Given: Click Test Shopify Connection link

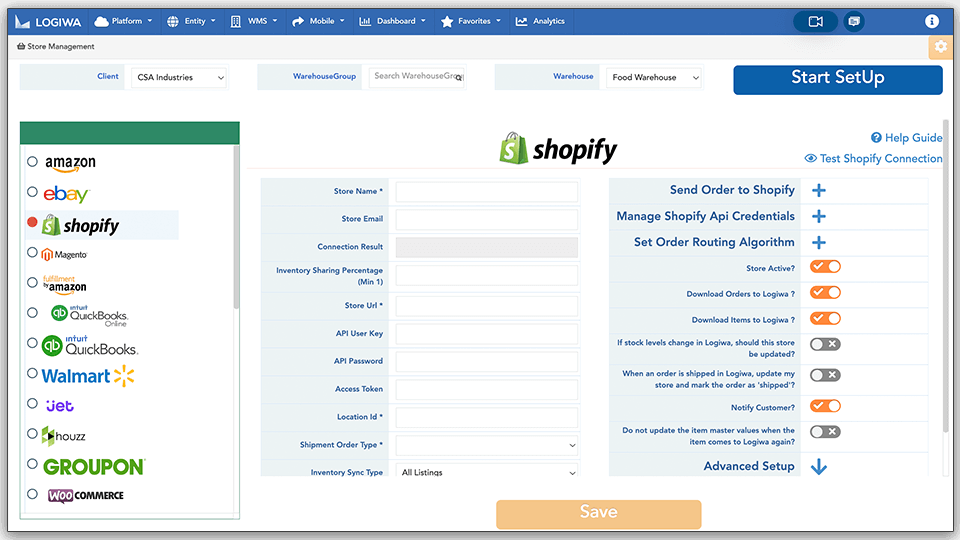Looking at the screenshot, I should click(874, 159).
